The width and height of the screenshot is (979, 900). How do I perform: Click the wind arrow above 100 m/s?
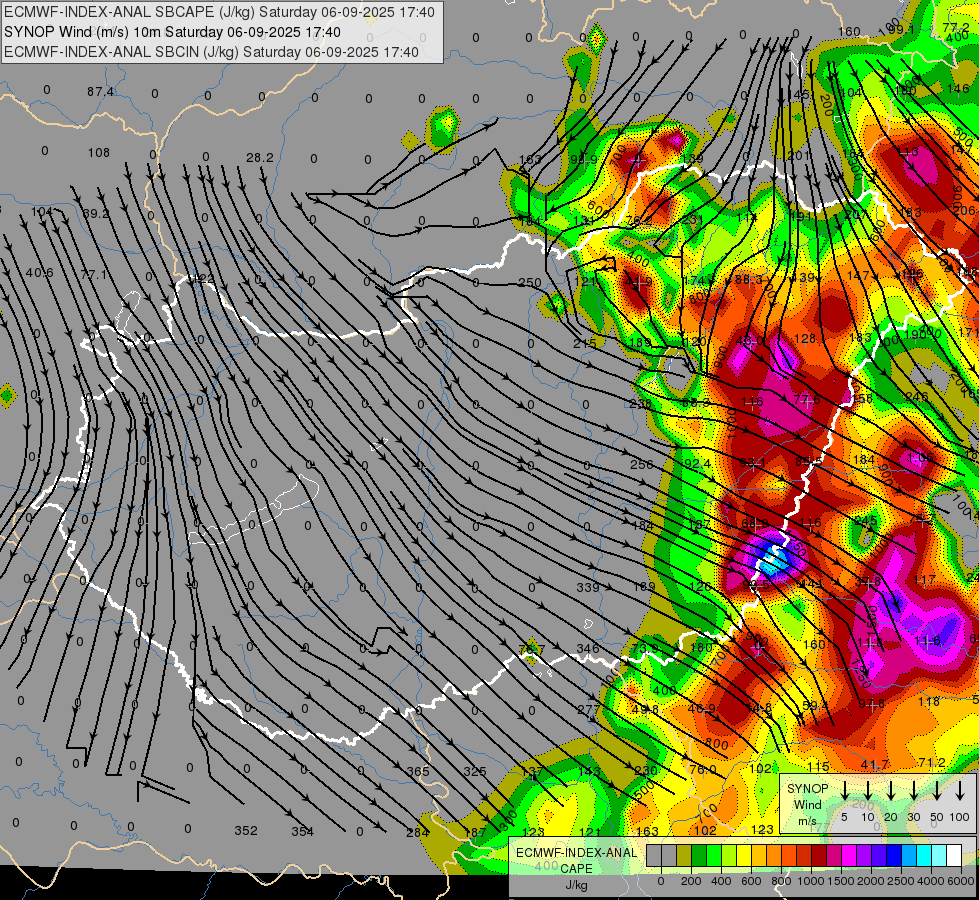(x=960, y=790)
